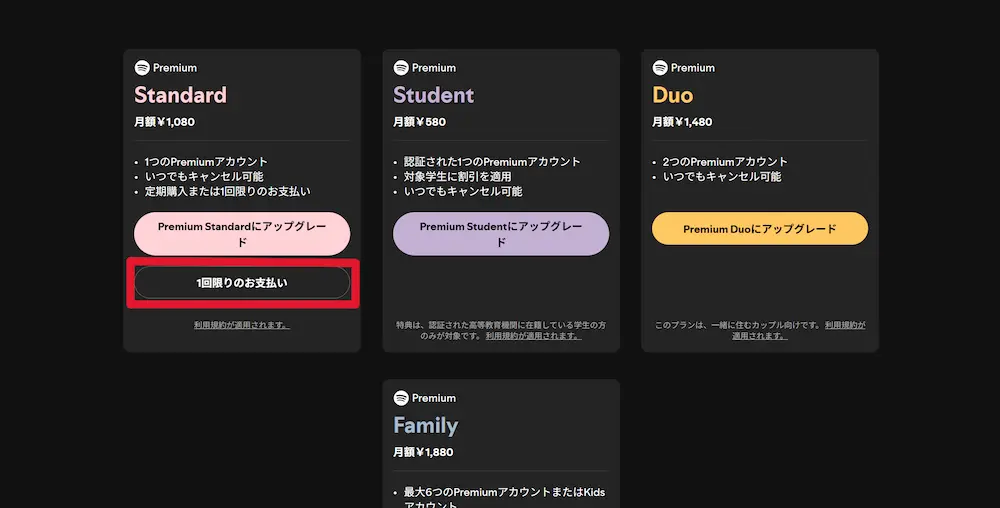This screenshot has width=1000, height=508.
Task: Click the 2つのPremiumアカウント bullet in Duo
Action: tap(725, 162)
